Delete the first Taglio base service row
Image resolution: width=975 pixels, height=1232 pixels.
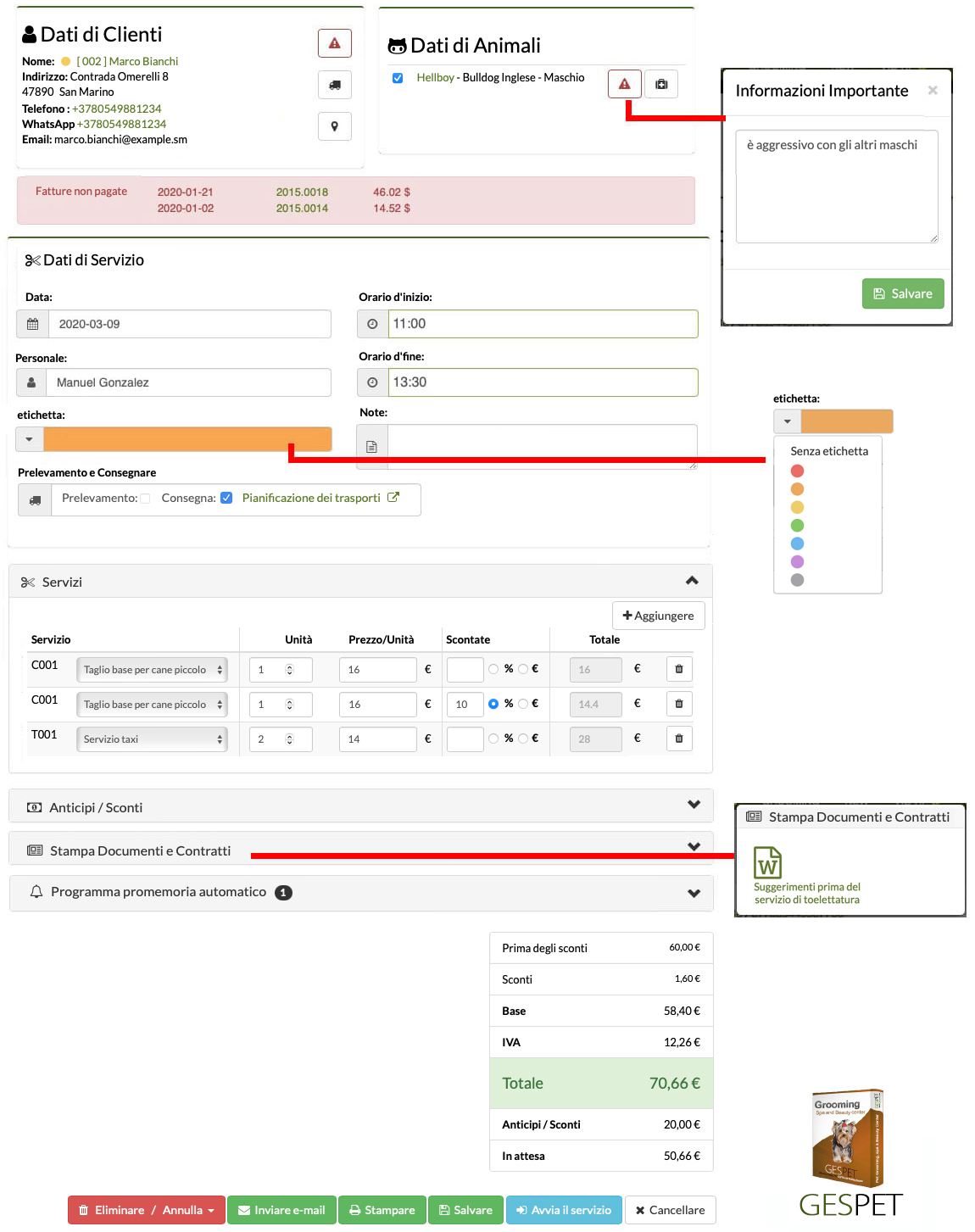click(x=679, y=669)
